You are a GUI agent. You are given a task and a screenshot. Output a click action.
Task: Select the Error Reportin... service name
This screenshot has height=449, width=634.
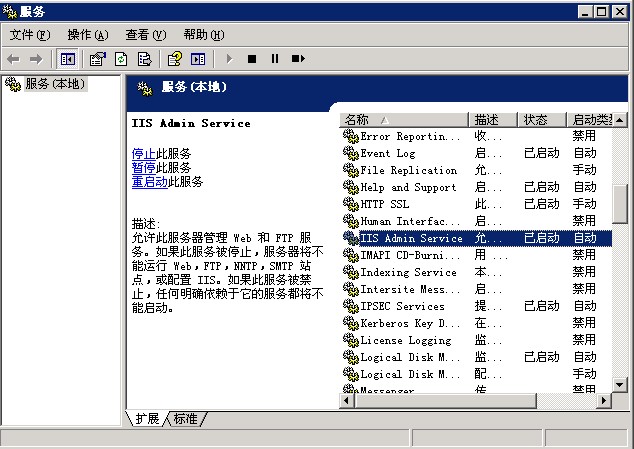pos(410,136)
